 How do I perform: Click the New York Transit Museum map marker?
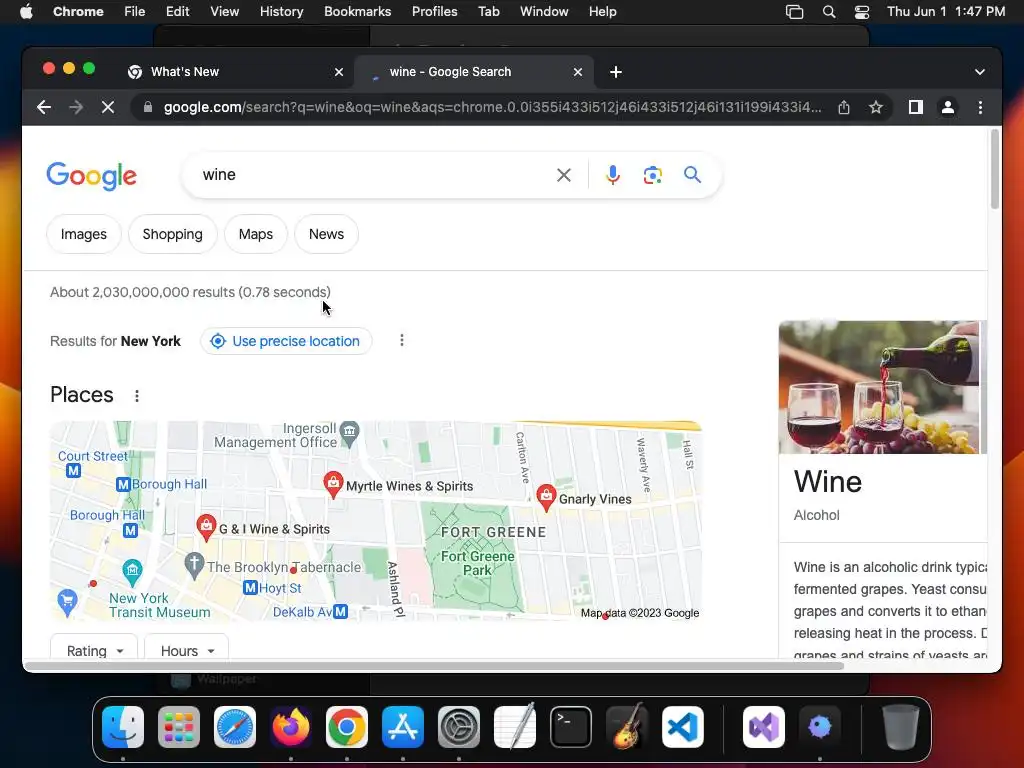(133, 572)
